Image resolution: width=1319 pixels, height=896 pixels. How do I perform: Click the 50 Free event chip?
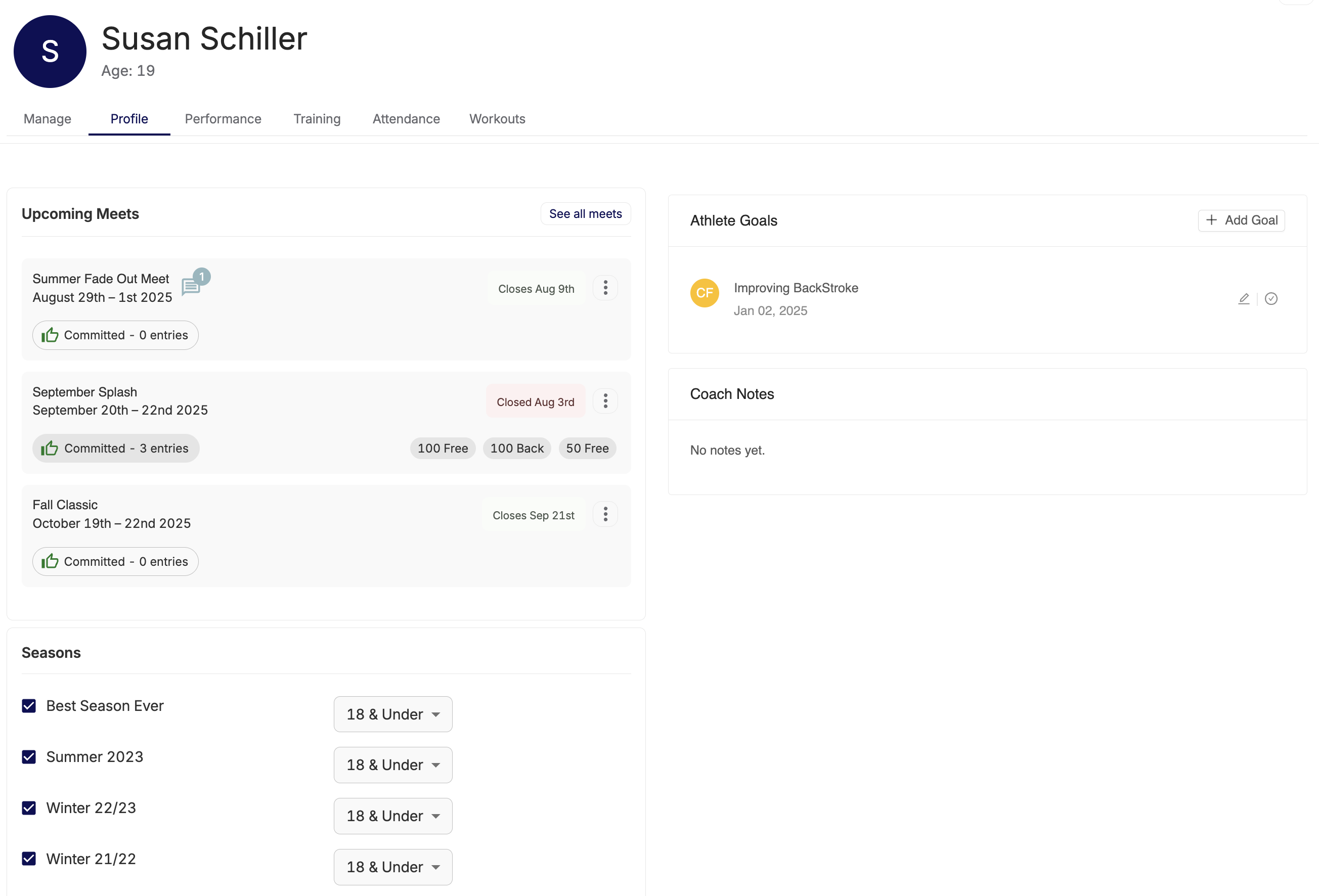pos(587,449)
